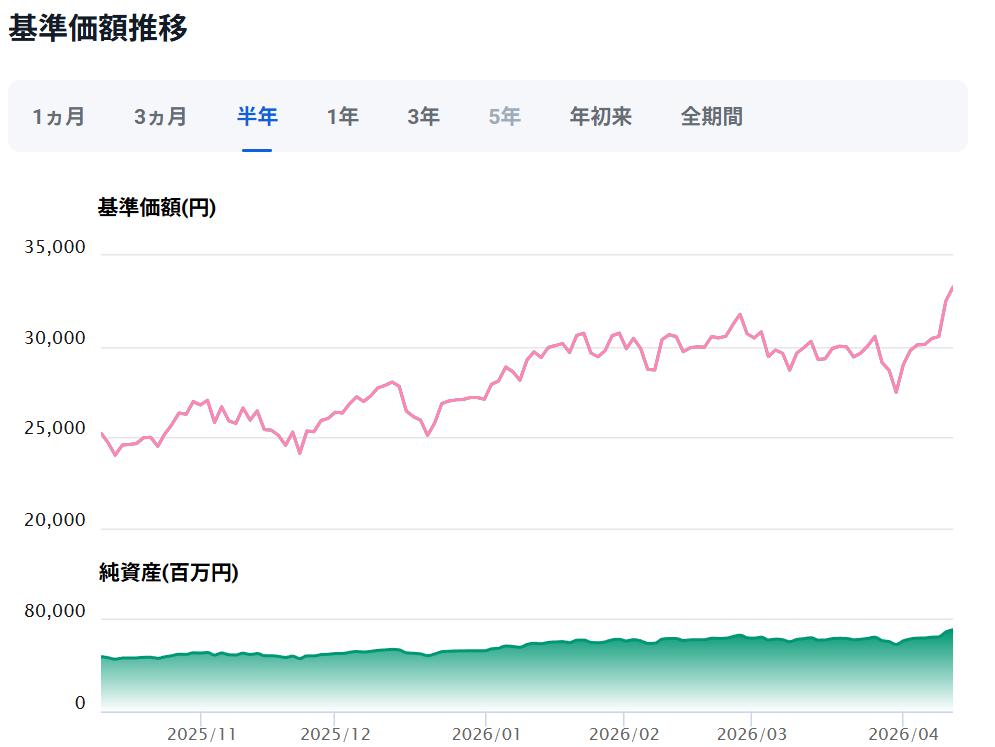Click the 2026/02 x-axis label
995x747 pixels.
(x=624, y=734)
